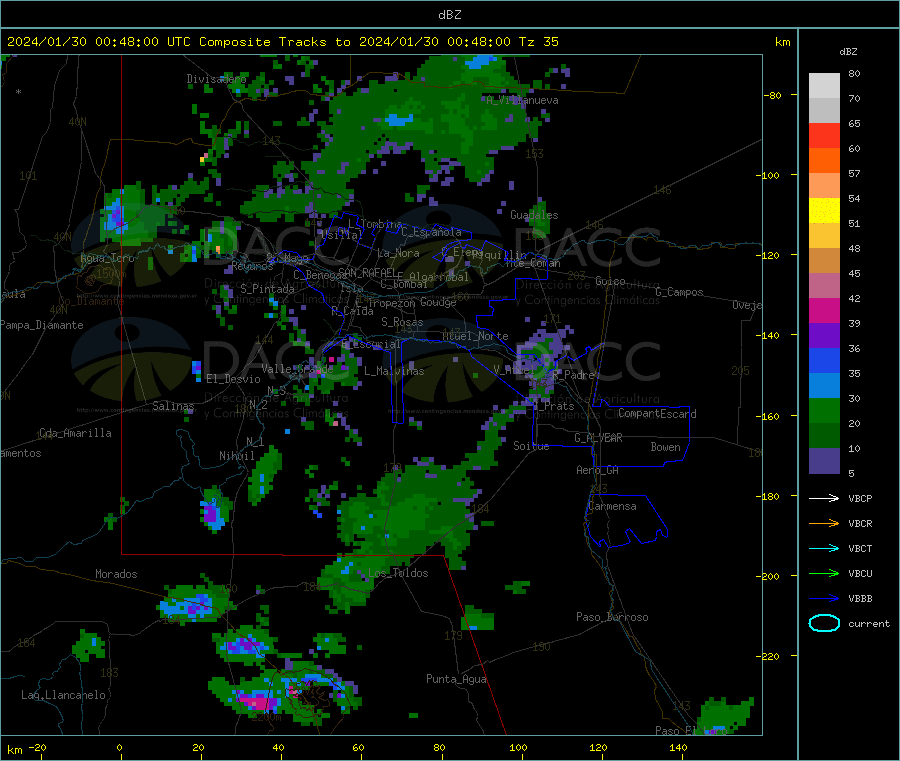
Task: Click the 'Los_Toldos' map label
Action: tap(398, 573)
